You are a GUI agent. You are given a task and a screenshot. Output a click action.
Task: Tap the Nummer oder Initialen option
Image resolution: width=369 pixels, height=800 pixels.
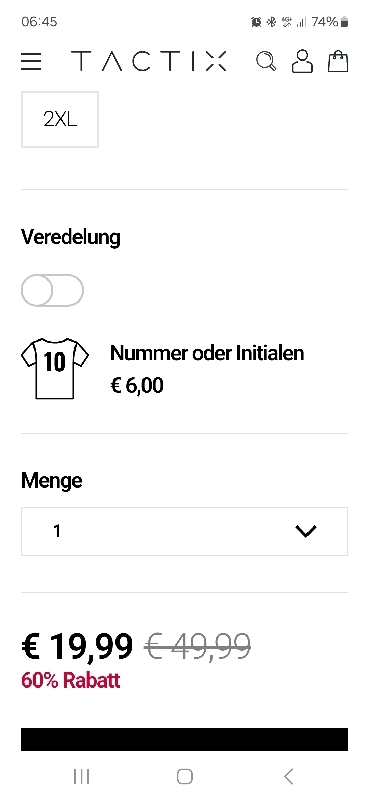click(207, 353)
